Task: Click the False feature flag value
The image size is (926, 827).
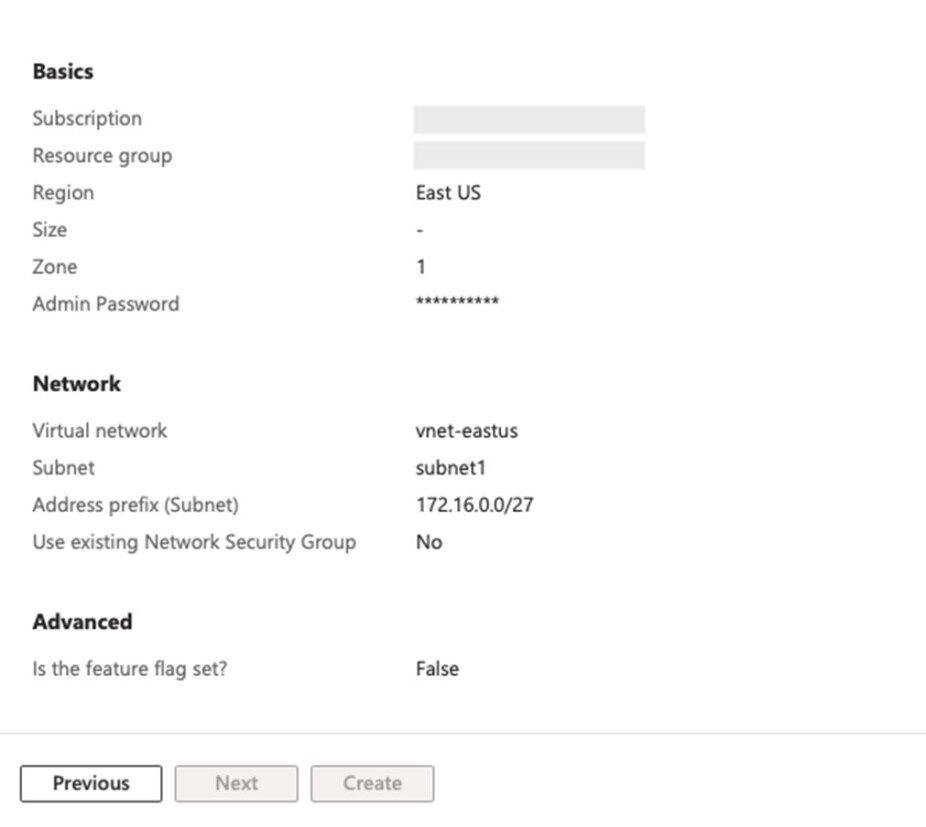Action: [x=437, y=669]
